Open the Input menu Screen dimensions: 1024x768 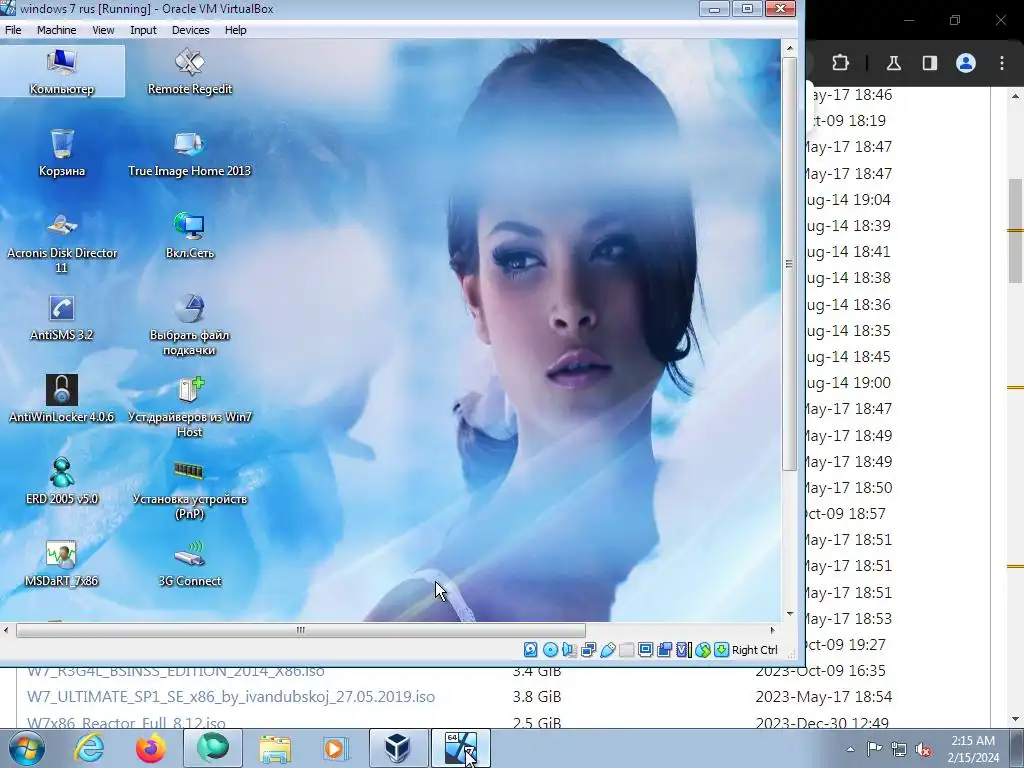point(143,30)
